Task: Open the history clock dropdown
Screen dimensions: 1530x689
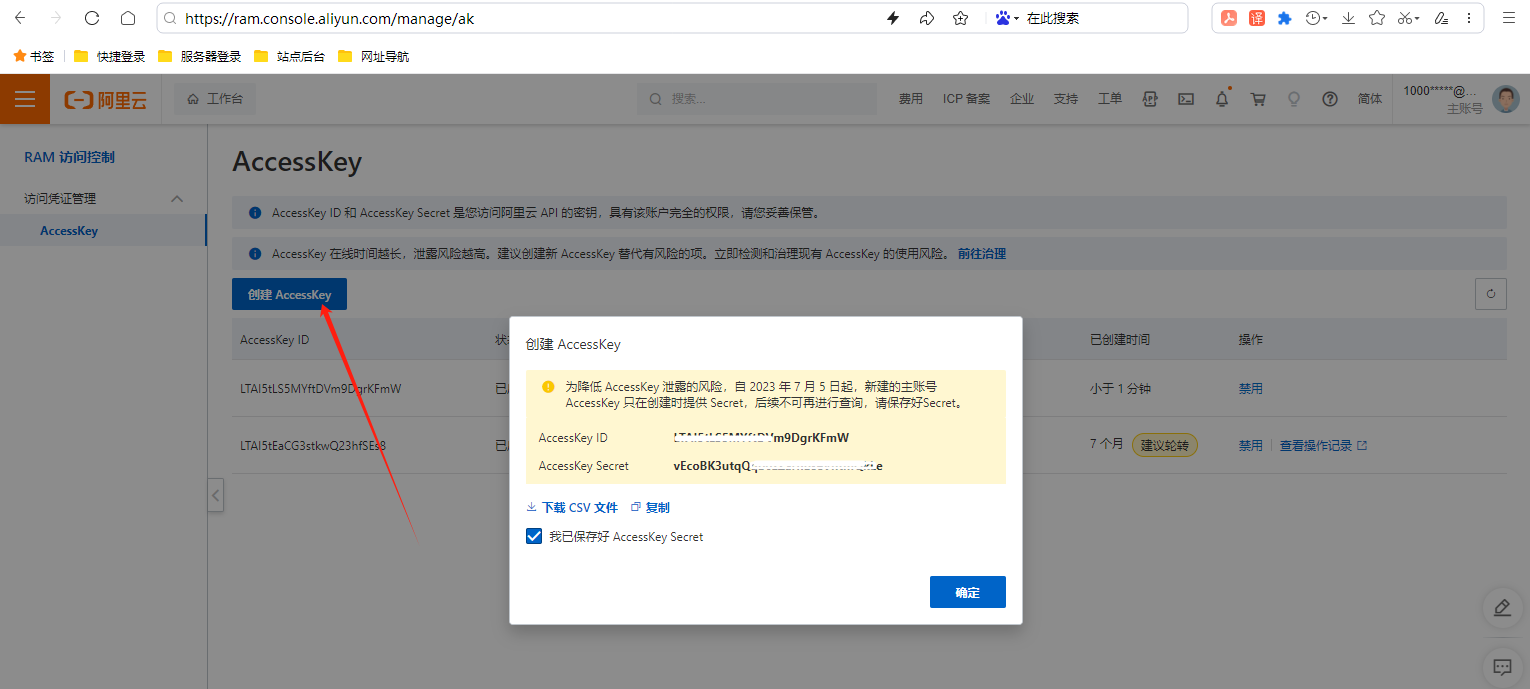Action: coord(1317,18)
